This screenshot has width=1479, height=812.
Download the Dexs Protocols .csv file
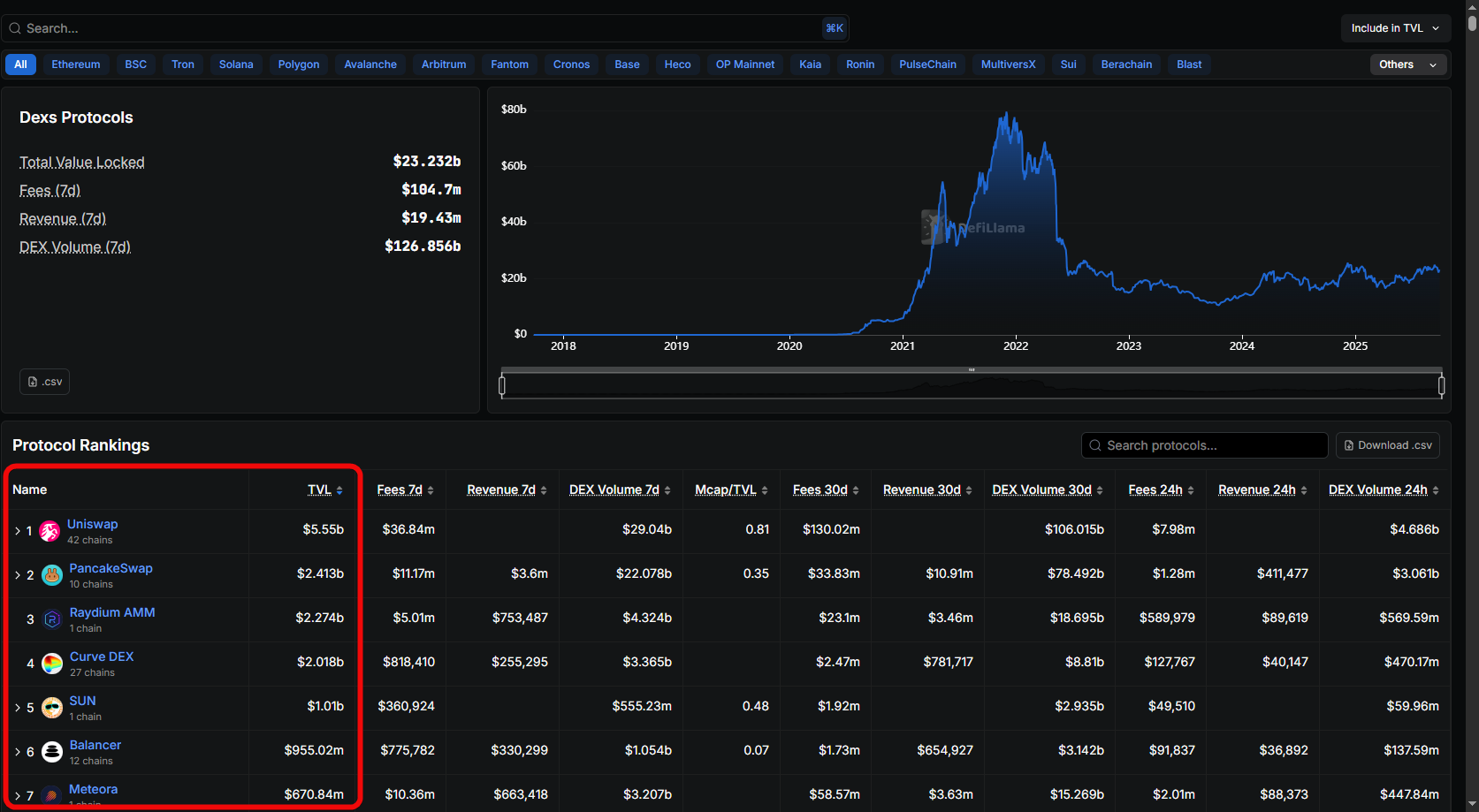(45, 382)
